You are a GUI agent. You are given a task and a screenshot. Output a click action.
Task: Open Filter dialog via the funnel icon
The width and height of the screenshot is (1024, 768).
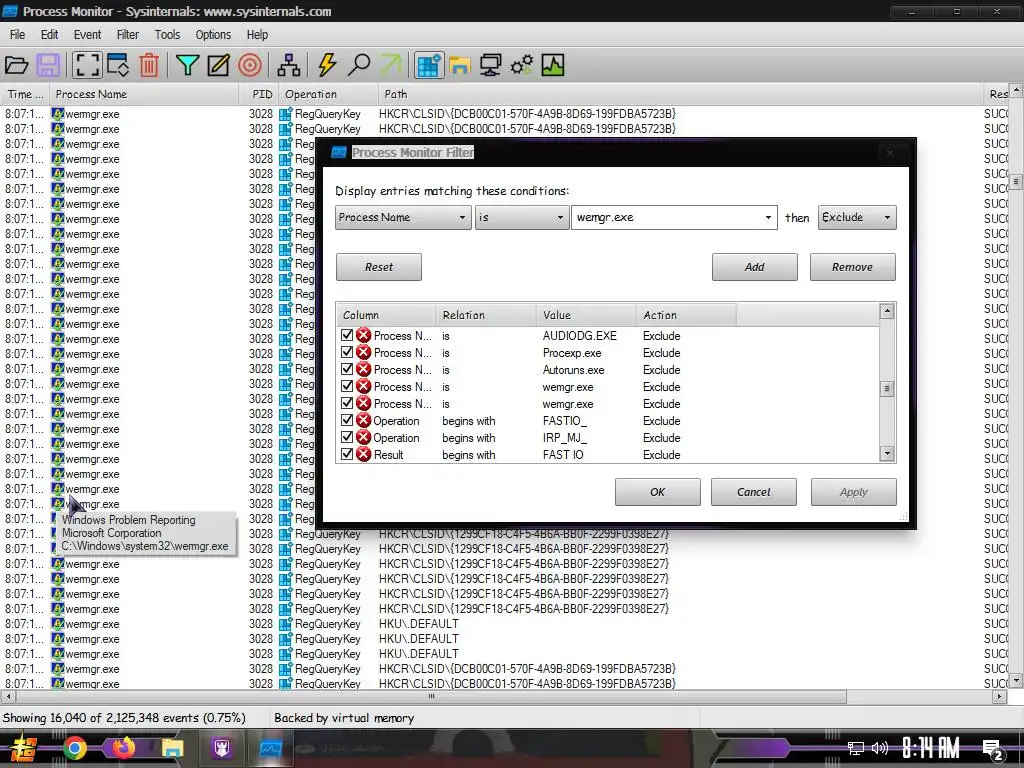pyautogui.click(x=187, y=65)
